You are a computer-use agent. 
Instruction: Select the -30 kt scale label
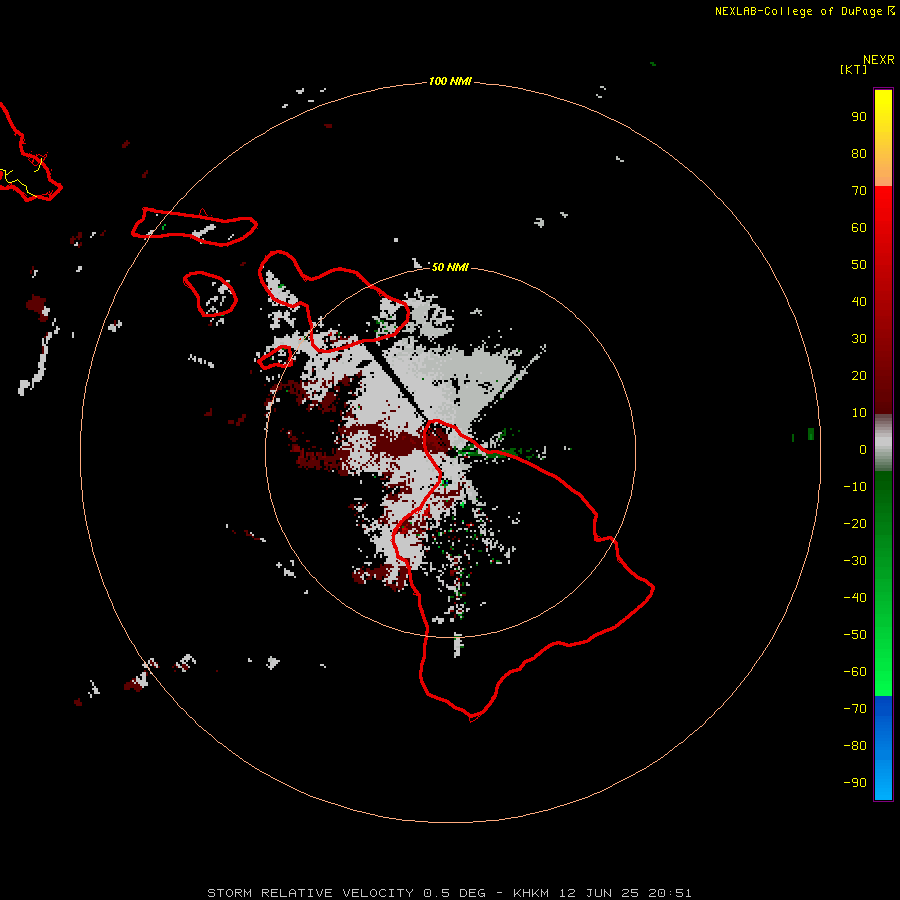click(855, 561)
